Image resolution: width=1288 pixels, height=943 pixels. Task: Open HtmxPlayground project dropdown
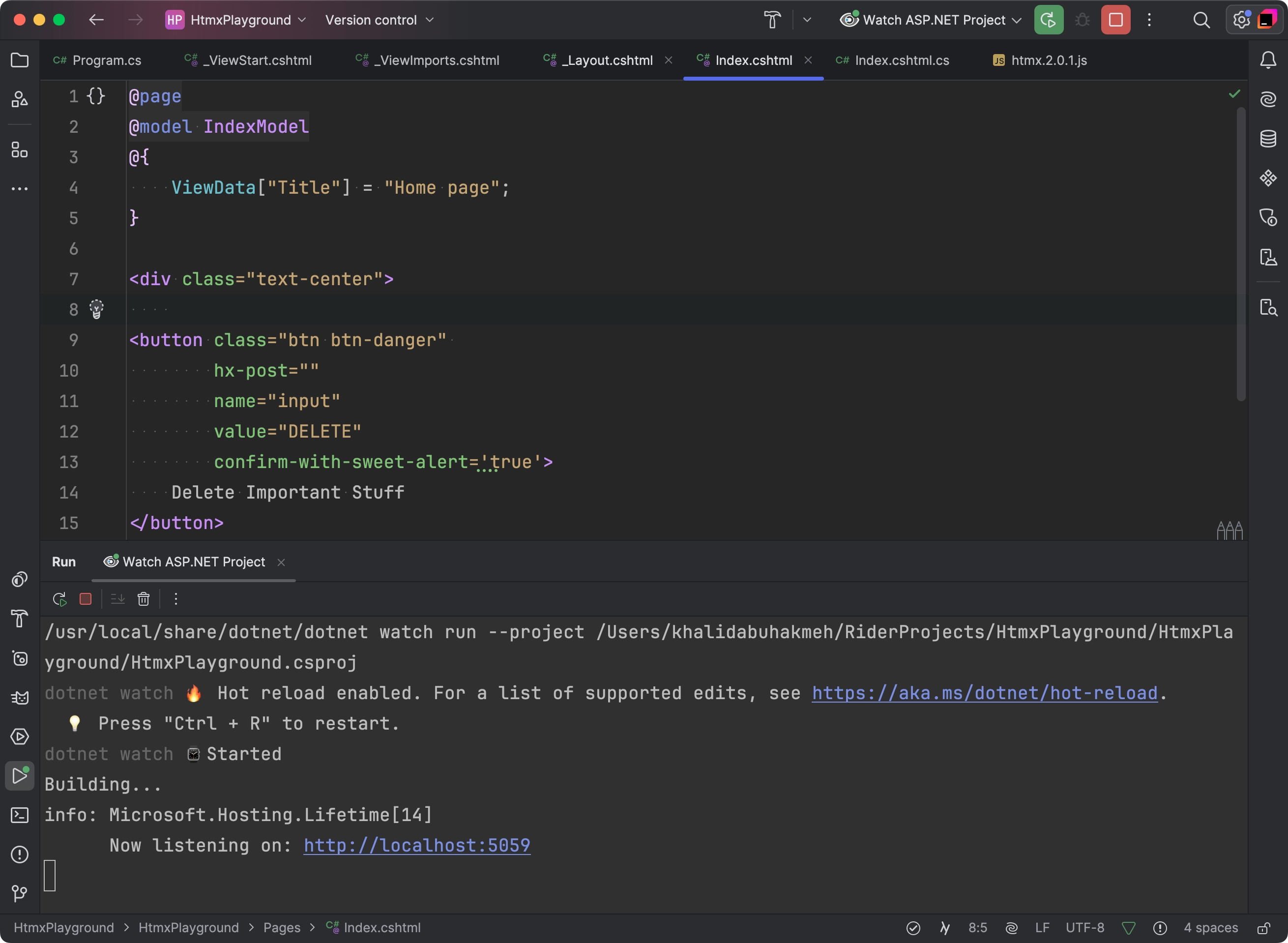click(235, 20)
